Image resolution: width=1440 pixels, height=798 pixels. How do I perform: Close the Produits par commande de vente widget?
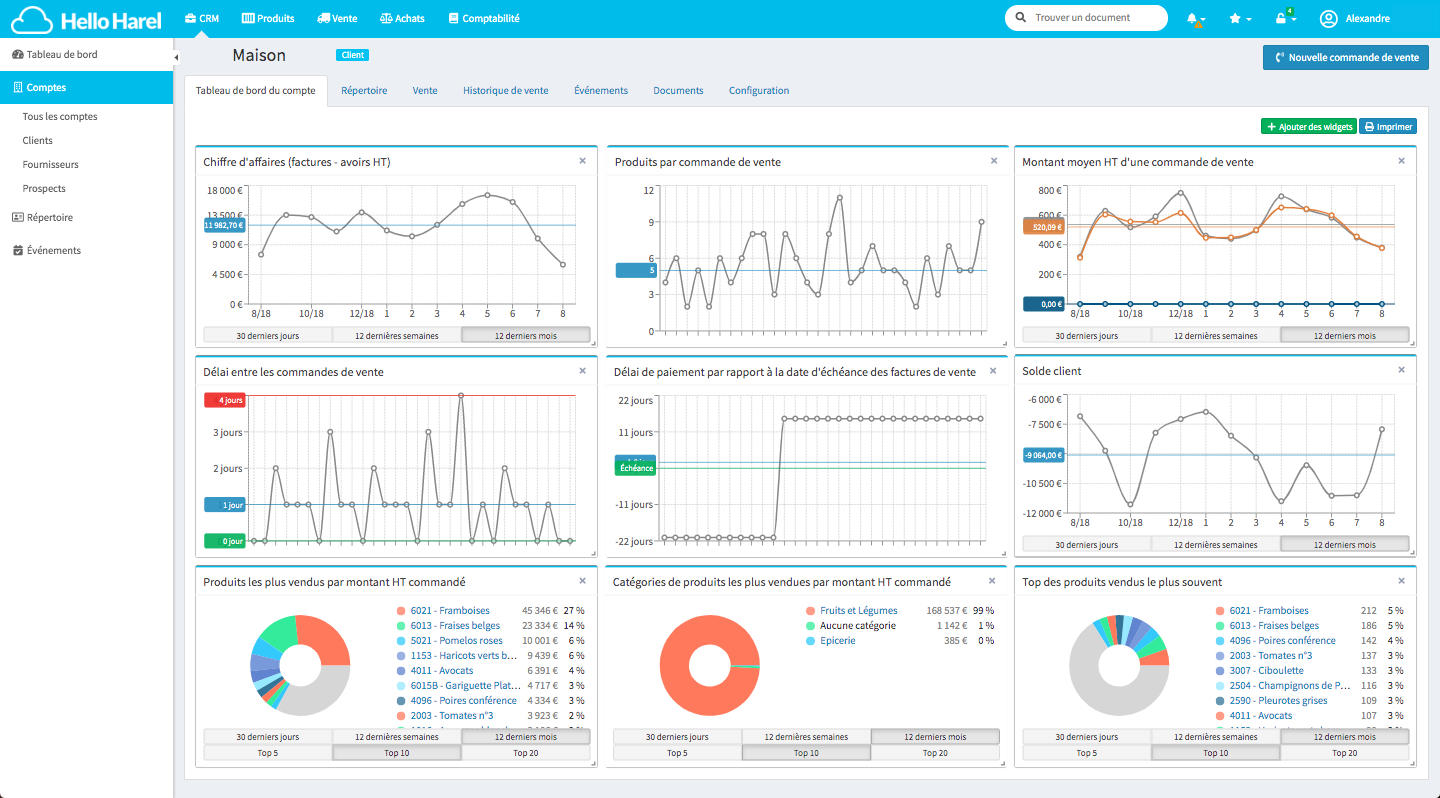click(x=994, y=161)
